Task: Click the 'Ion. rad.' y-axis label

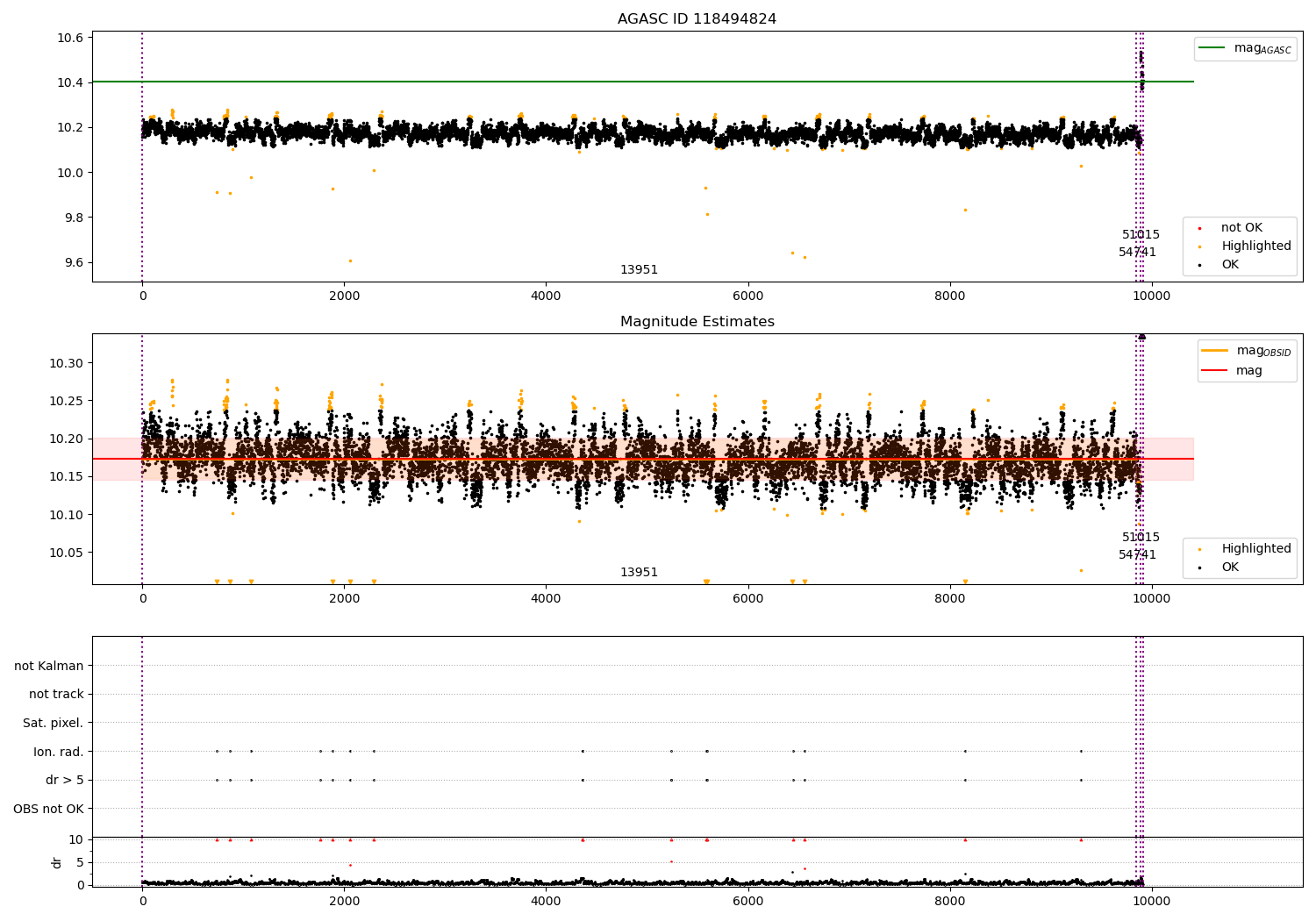Action: coord(58,752)
